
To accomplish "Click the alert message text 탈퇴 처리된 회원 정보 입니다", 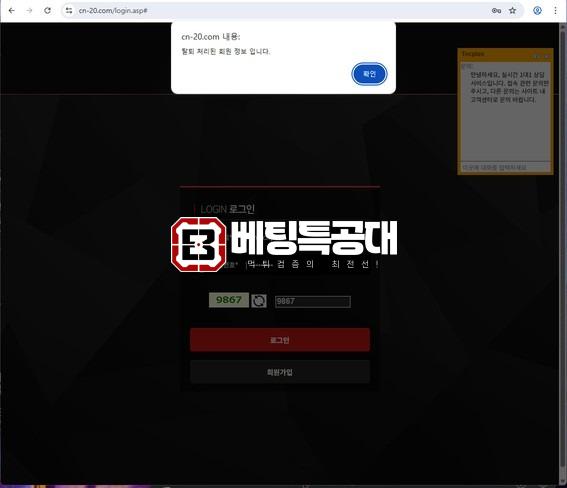I will [226, 51].
